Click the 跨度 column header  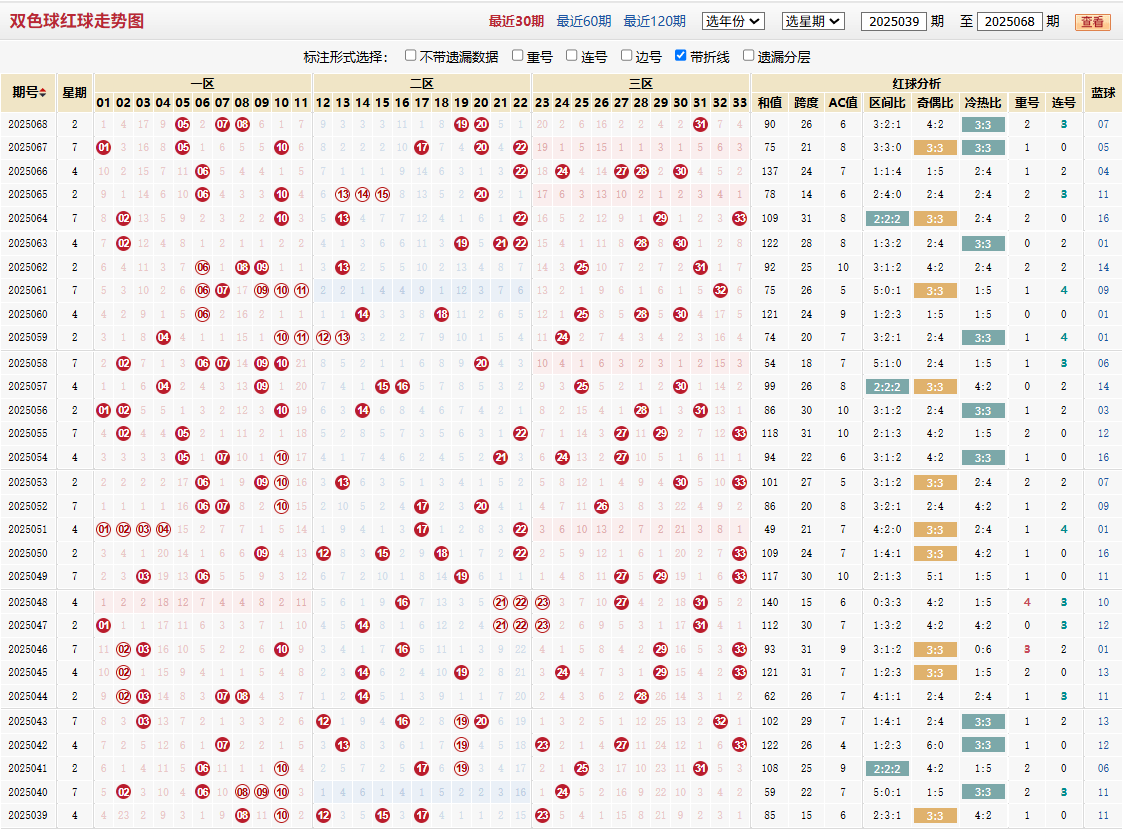pos(806,102)
